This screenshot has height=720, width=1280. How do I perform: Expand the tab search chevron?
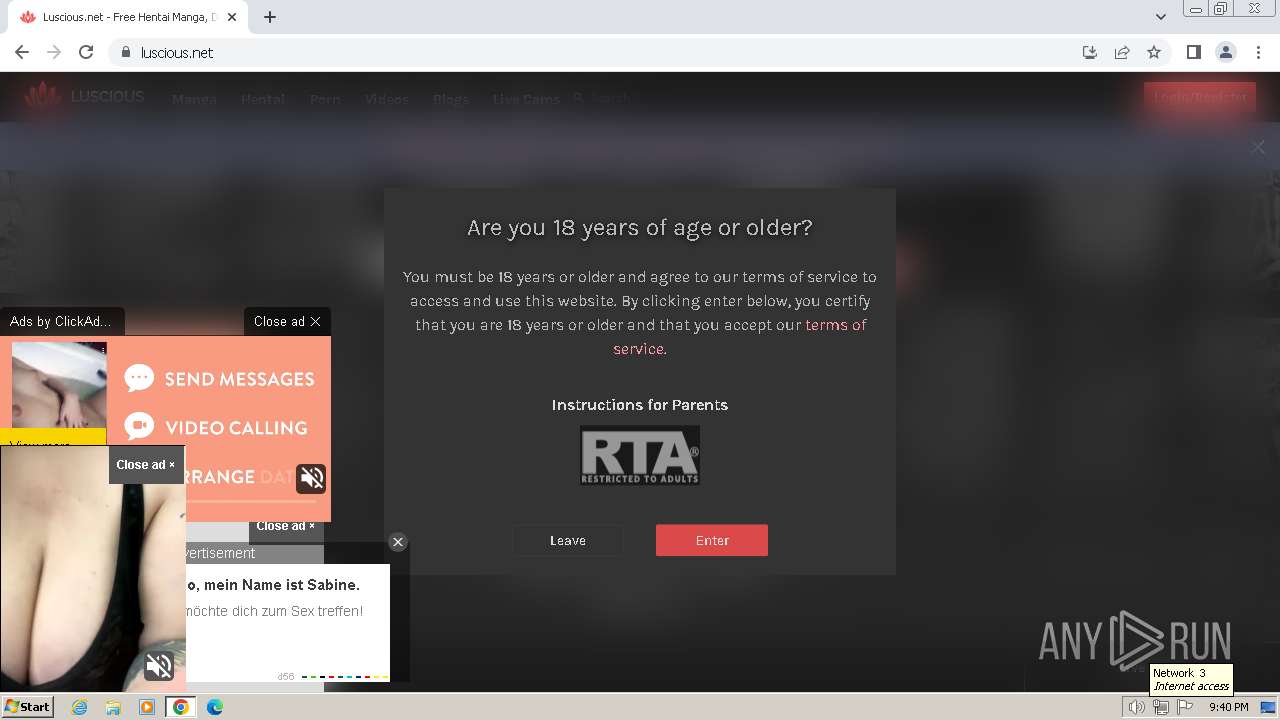click(x=1161, y=17)
